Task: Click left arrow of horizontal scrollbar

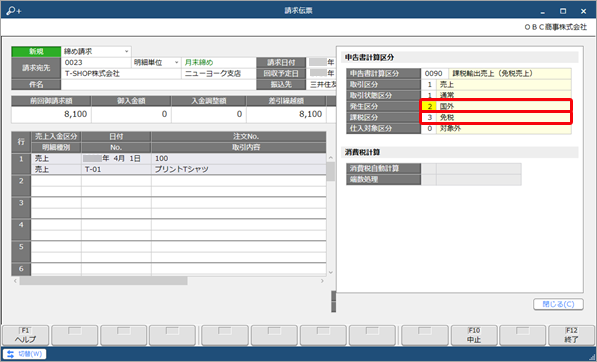Action: point(15,281)
